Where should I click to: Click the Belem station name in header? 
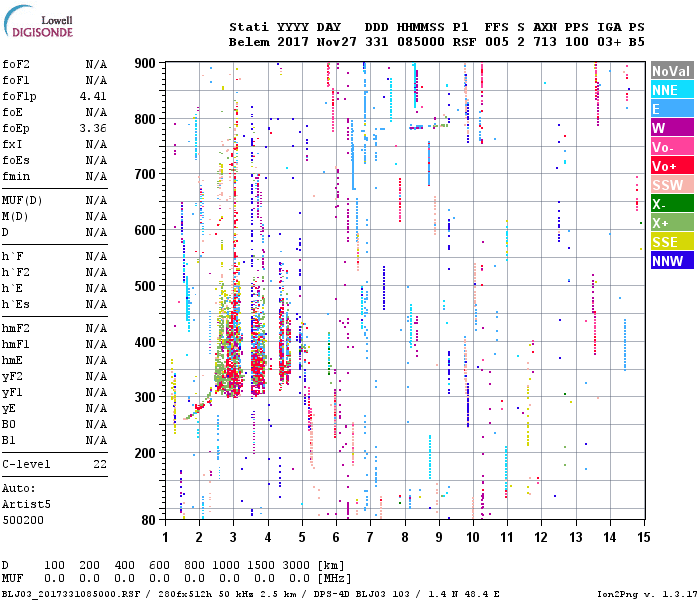249,42
